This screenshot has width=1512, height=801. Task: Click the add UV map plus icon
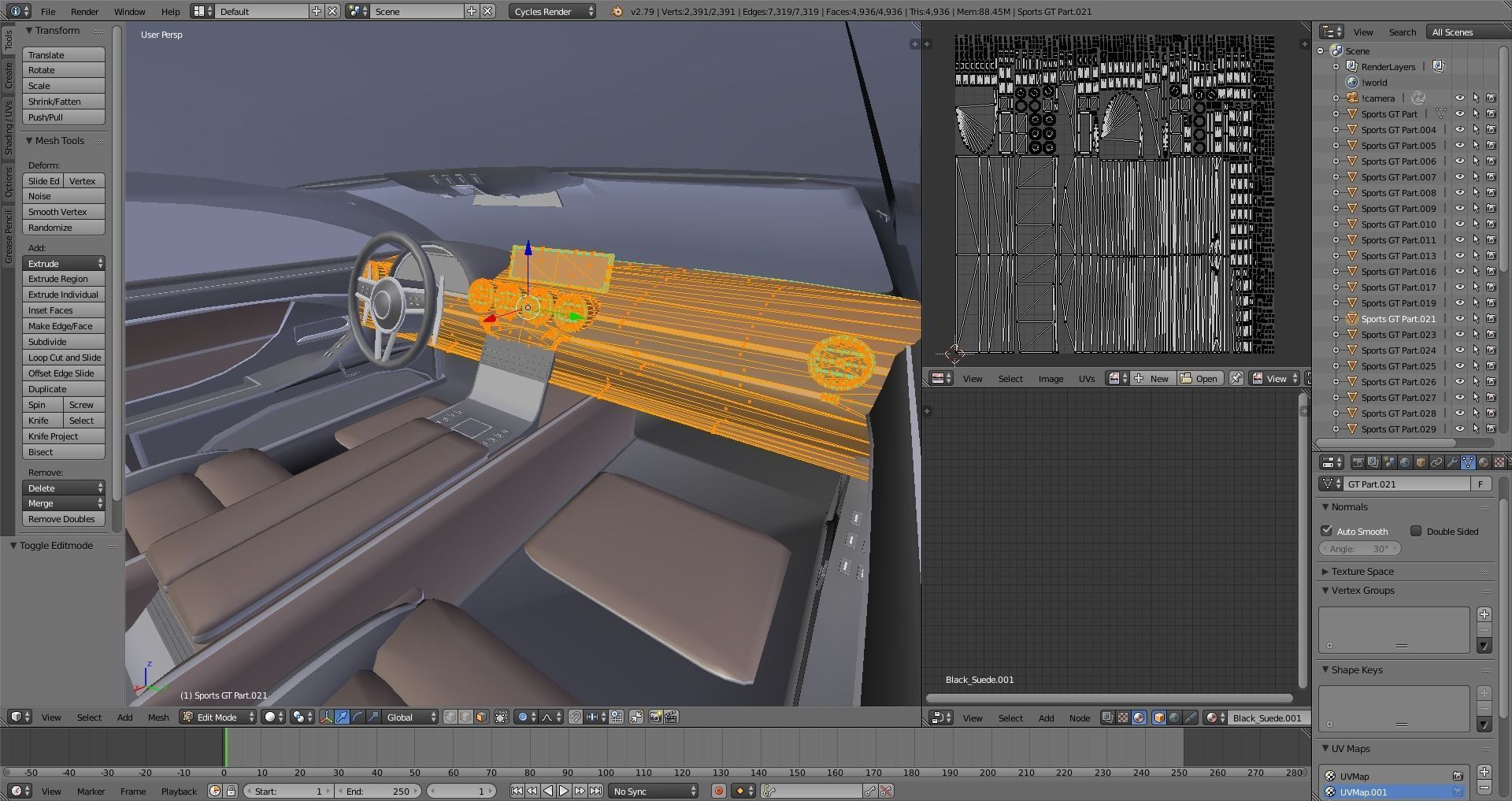tap(1484, 772)
